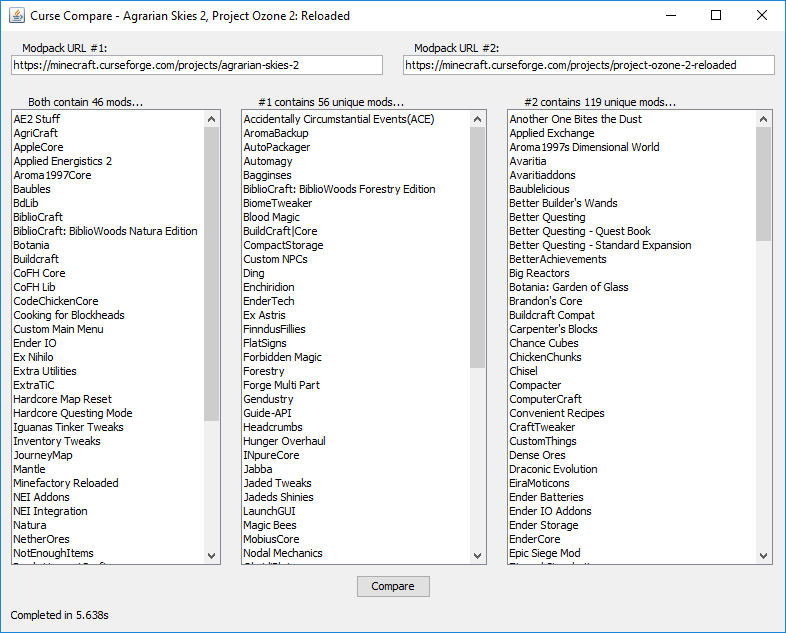Focus the Modpack URL #1 input field
Screen dimensions: 786x633
pos(197,65)
